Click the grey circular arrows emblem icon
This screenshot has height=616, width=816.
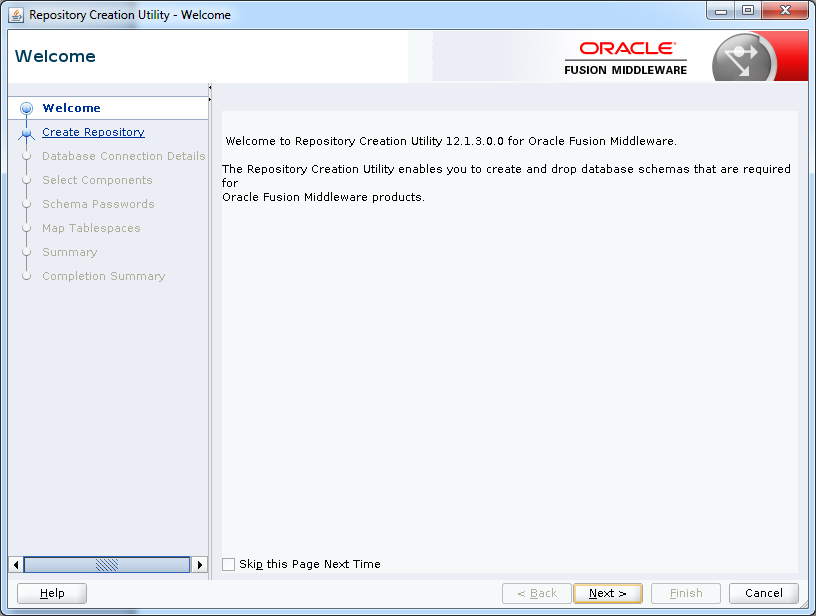click(x=742, y=58)
